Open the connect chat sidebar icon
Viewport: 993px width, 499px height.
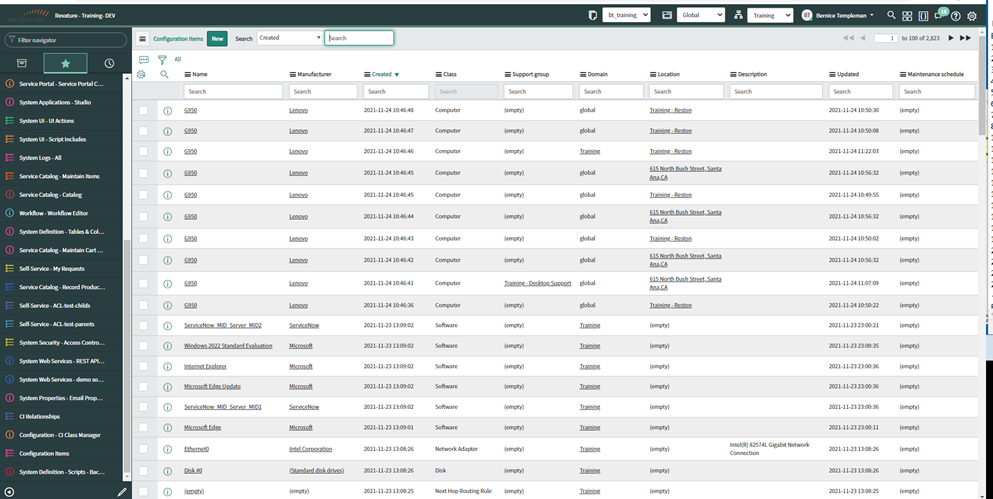(940, 15)
